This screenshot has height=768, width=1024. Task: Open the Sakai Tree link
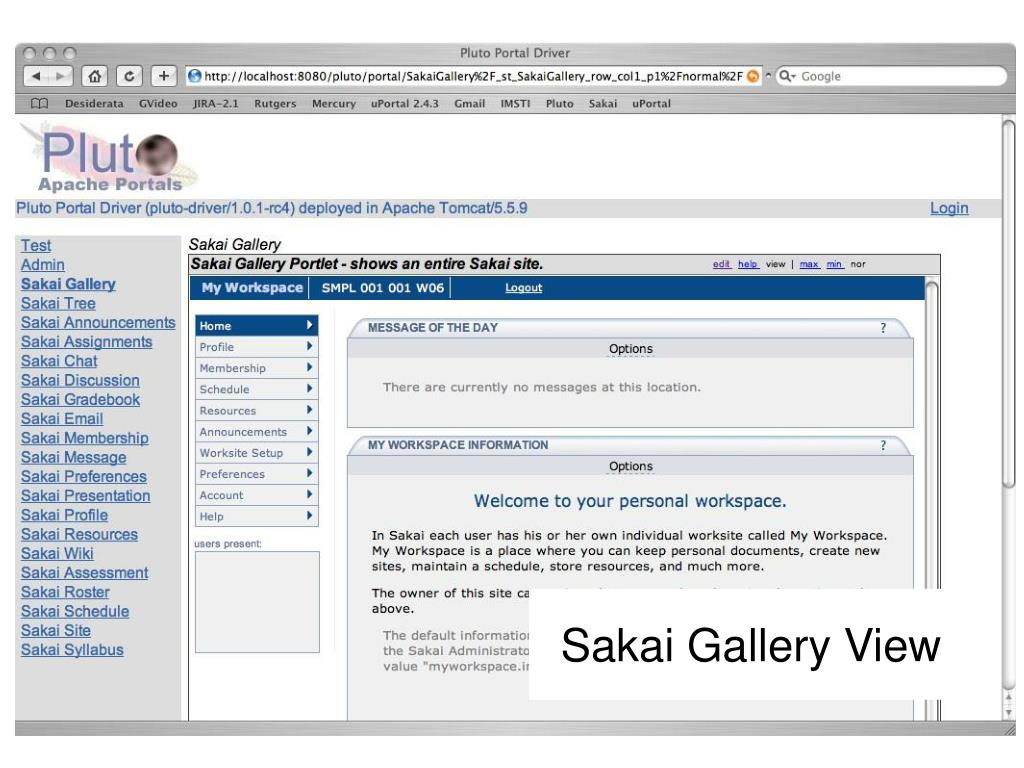point(58,303)
